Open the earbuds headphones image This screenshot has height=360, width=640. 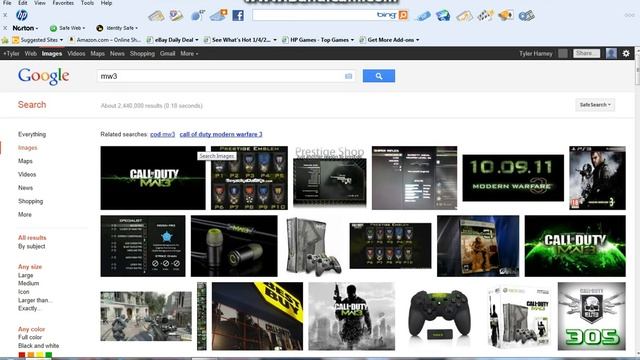pyautogui.click(x=234, y=246)
